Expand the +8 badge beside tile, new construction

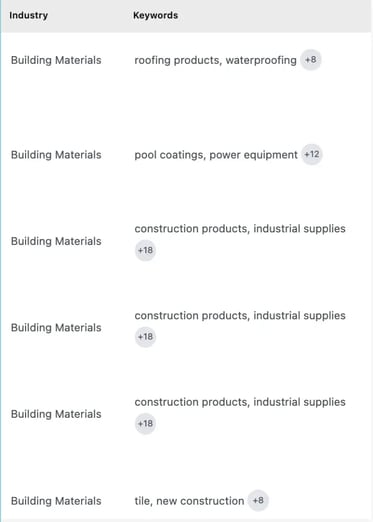[258, 500]
